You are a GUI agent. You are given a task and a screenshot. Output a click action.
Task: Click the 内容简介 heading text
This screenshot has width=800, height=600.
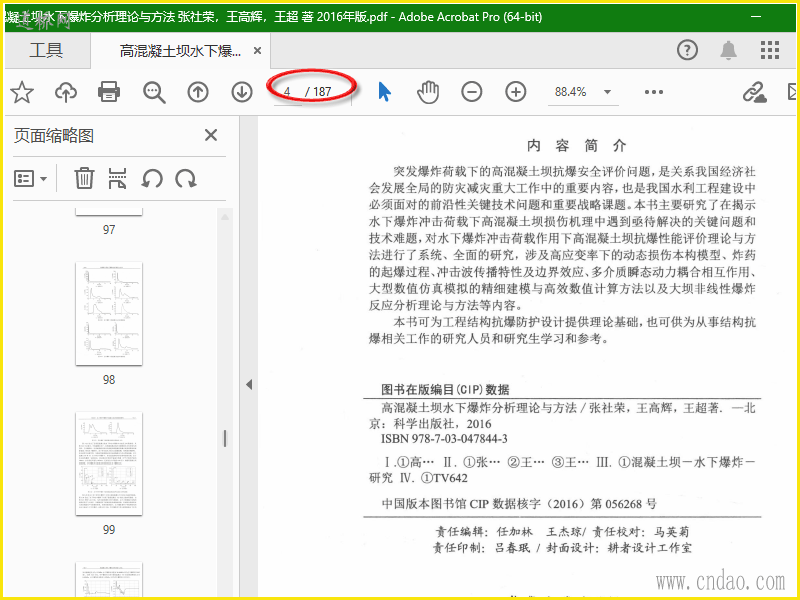coord(577,146)
